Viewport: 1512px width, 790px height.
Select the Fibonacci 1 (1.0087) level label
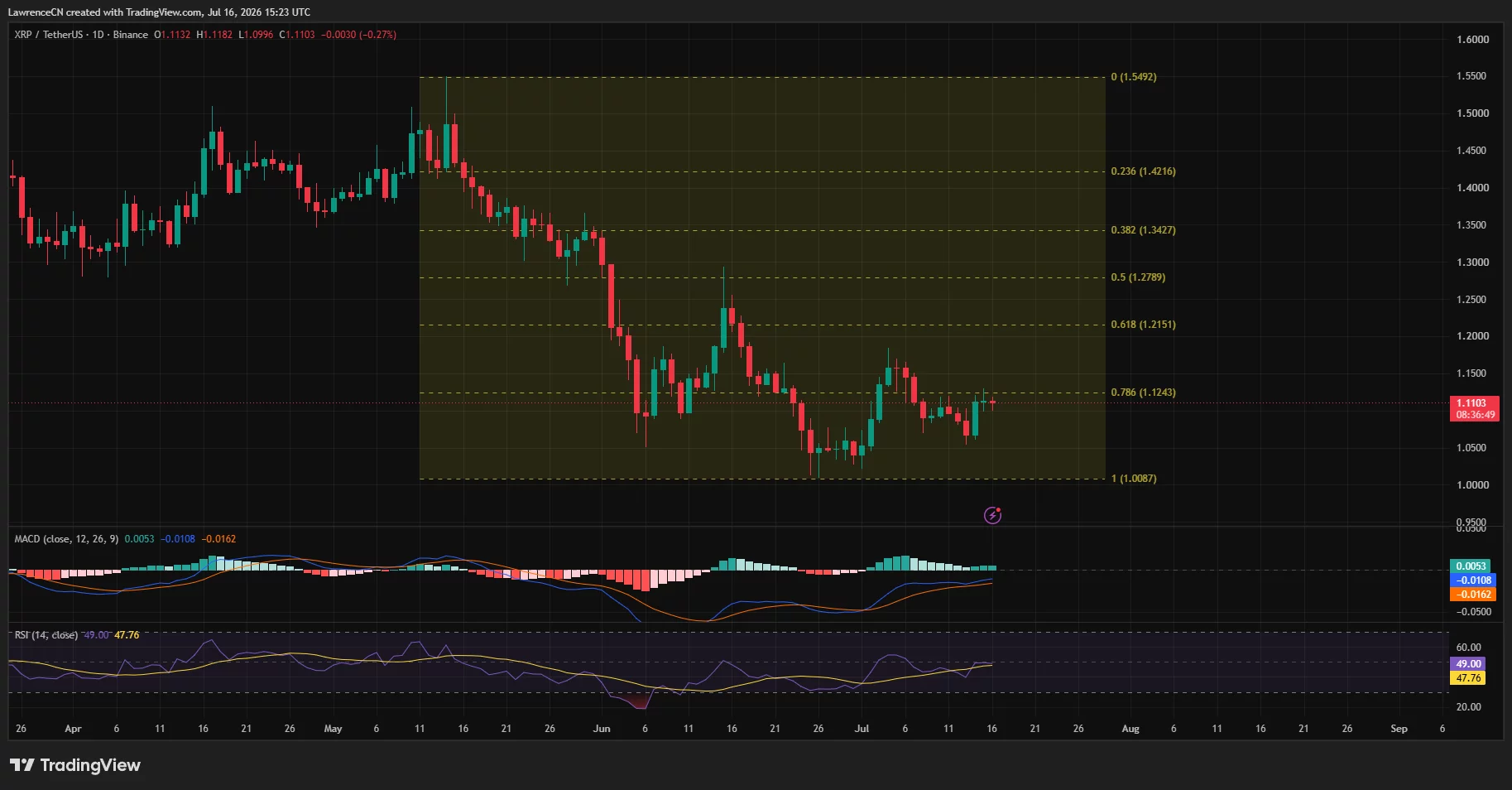click(x=1134, y=479)
